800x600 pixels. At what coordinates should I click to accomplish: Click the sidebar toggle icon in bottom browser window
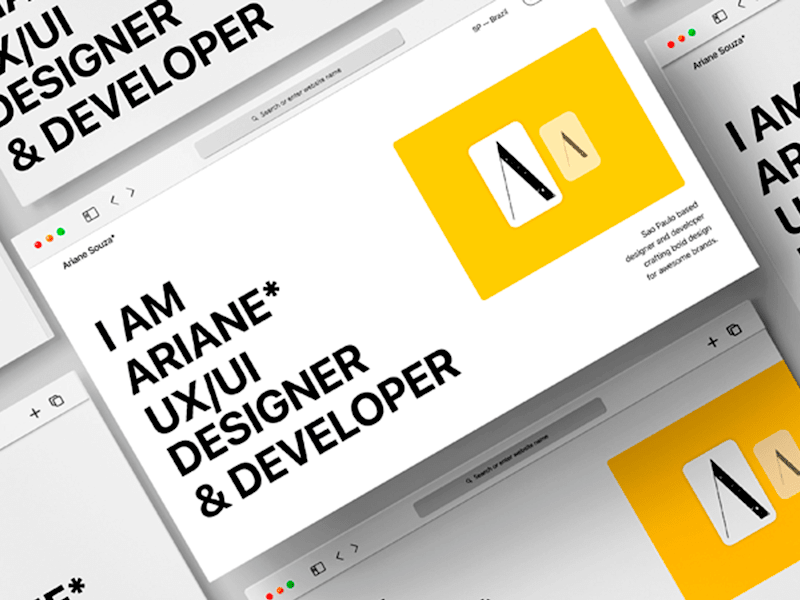[x=318, y=568]
